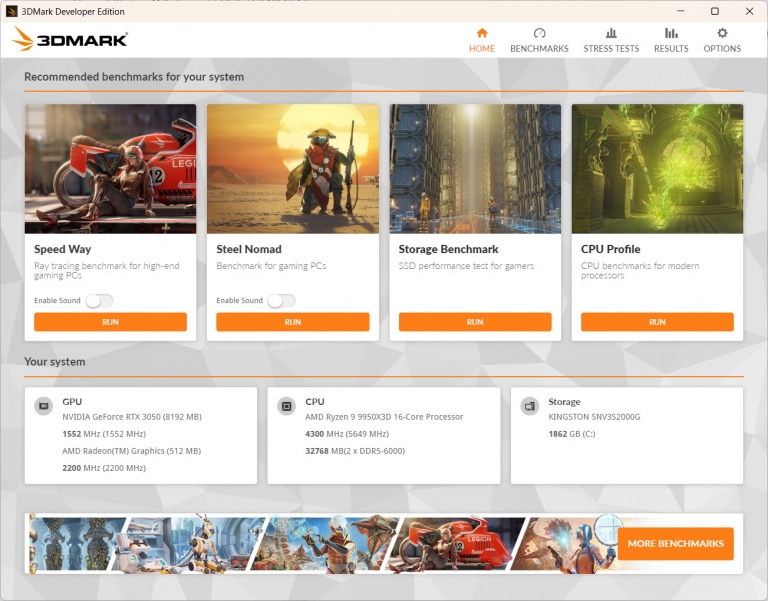Click the Storage drive icon

point(529,406)
